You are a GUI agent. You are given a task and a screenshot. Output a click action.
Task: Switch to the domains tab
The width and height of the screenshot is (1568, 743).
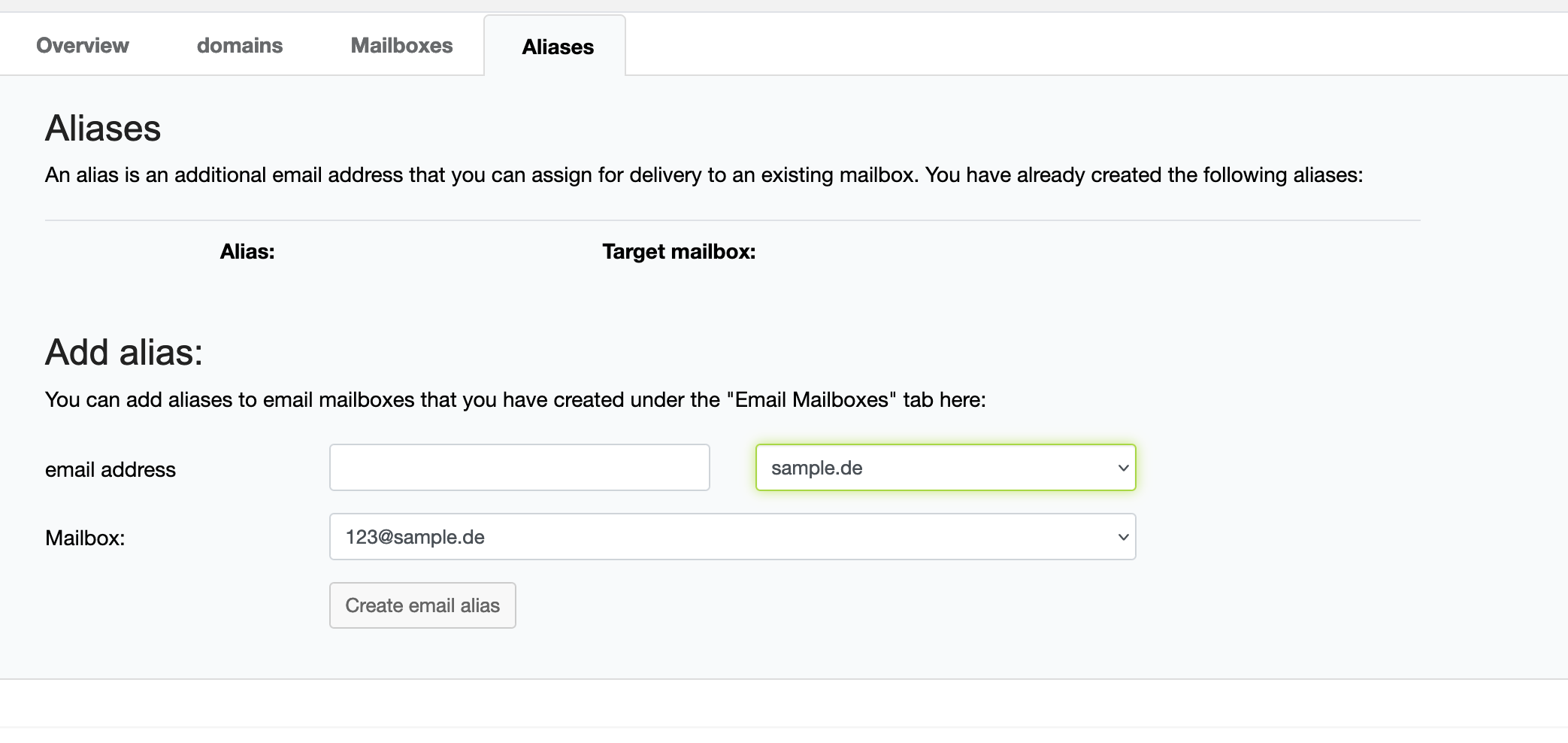[240, 45]
